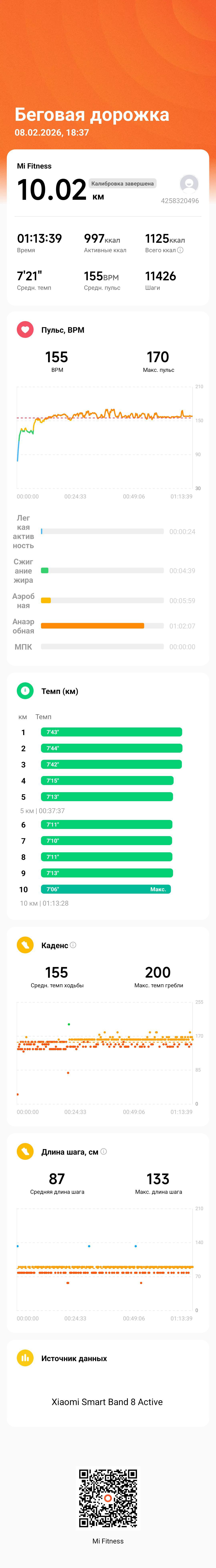Click the green outlier dot in cadence chart
The image size is (216, 1568).
click(x=69, y=1024)
